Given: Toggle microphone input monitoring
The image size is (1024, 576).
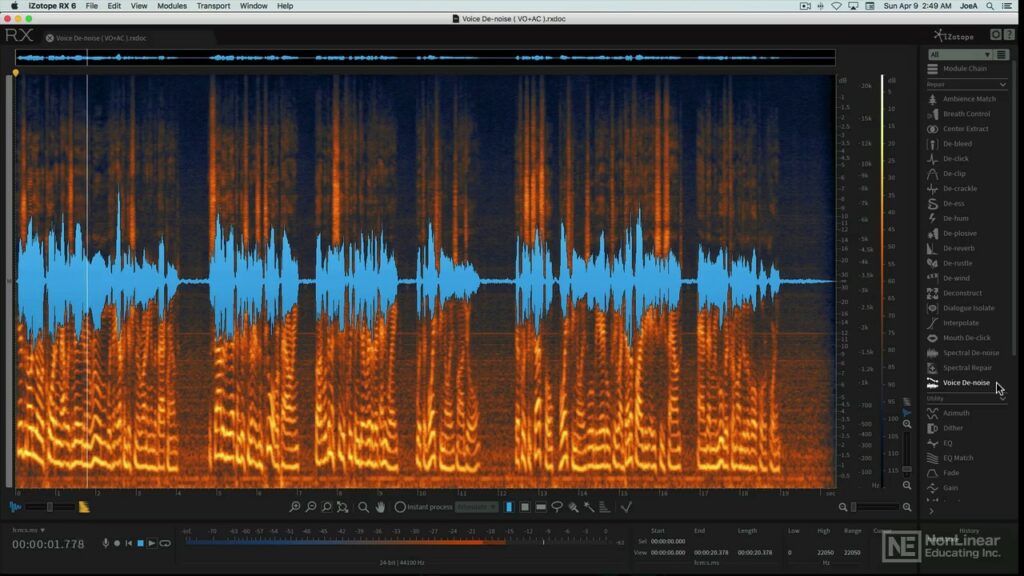Looking at the screenshot, I should (x=105, y=543).
